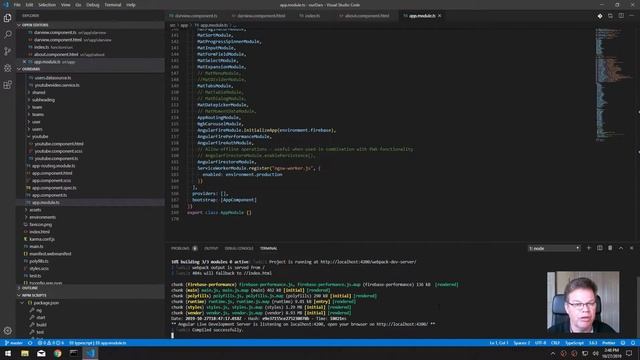Click the feedback smiley in the status bar
The height and width of the screenshot is (360, 640).
[623, 343]
